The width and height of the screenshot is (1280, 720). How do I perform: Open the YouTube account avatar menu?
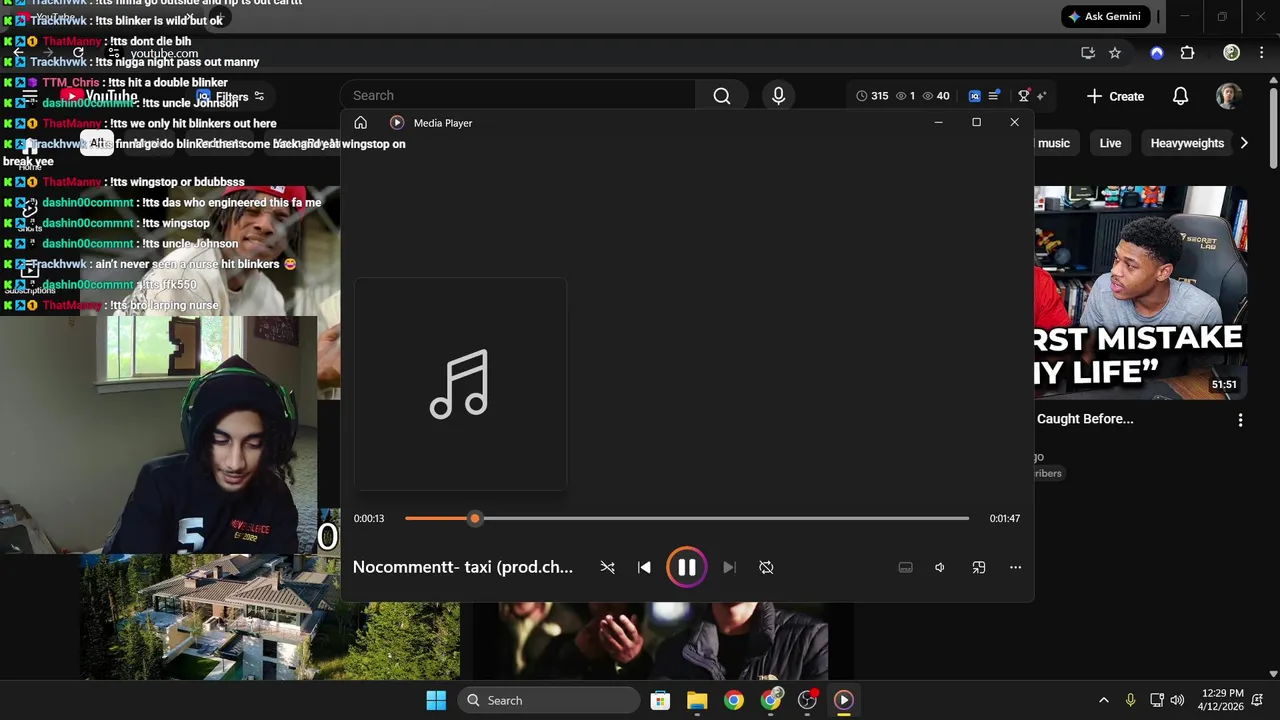1229,96
